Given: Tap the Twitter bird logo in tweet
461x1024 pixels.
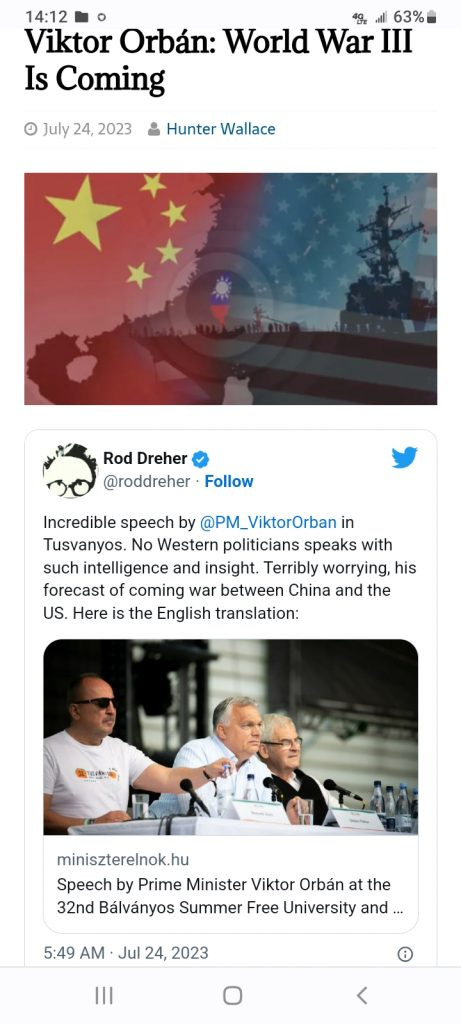Looking at the screenshot, I should tap(404, 458).
